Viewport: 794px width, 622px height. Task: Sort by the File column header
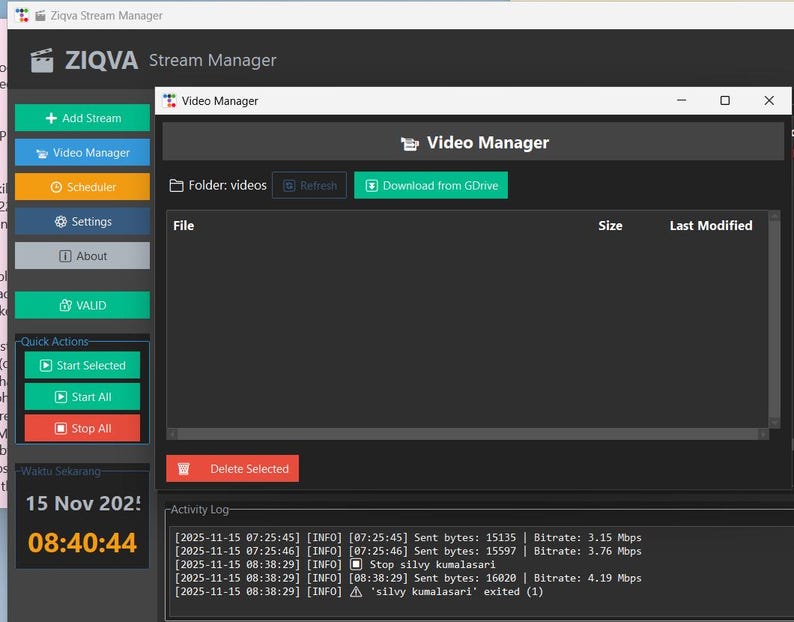183,225
